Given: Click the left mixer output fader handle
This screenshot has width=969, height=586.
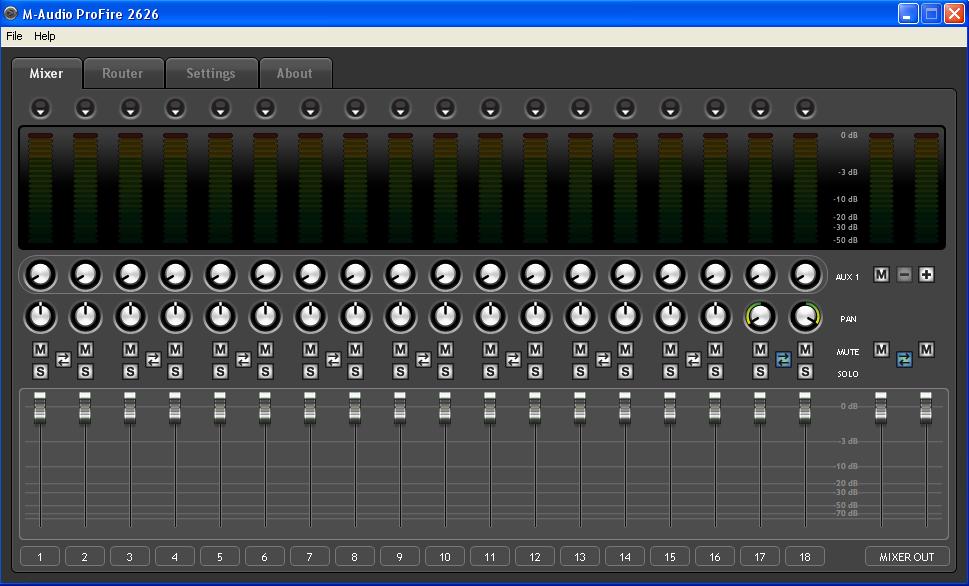Looking at the screenshot, I should click(x=881, y=407).
